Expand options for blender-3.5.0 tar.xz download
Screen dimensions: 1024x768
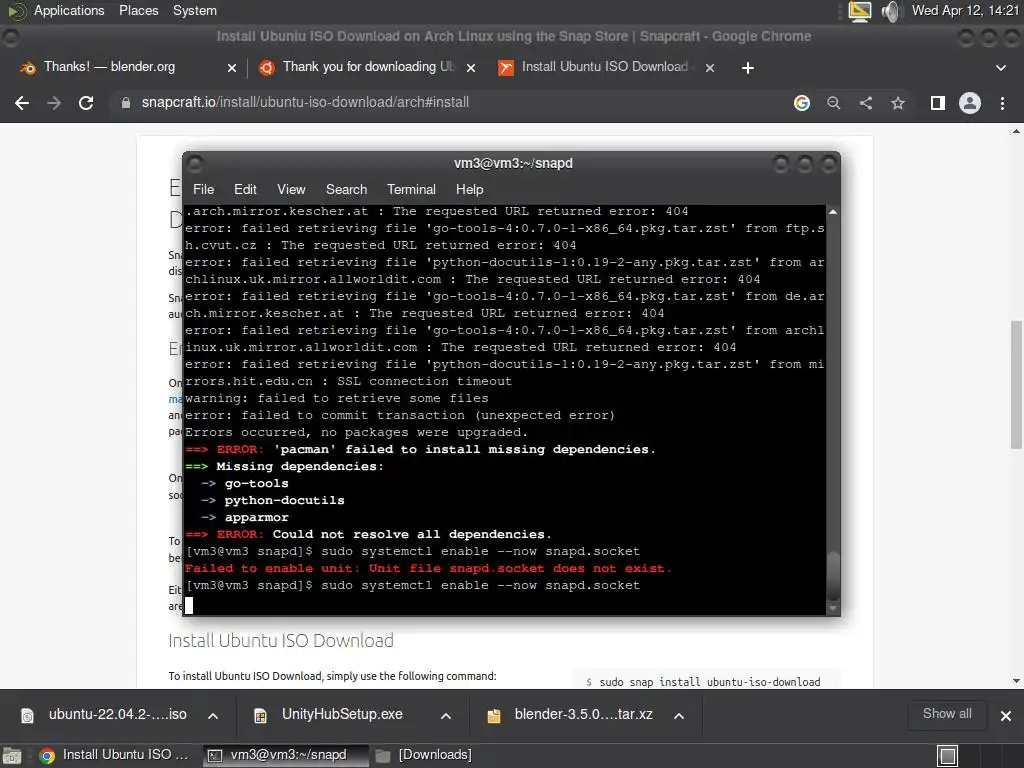(x=679, y=716)
